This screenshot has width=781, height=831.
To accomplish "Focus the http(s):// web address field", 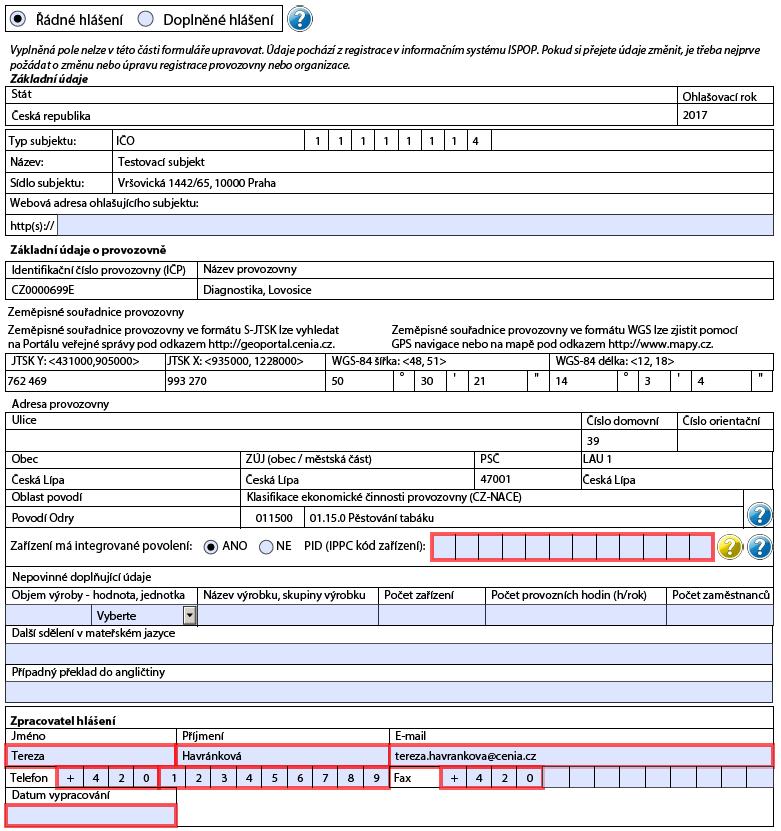I will [415, 225].
